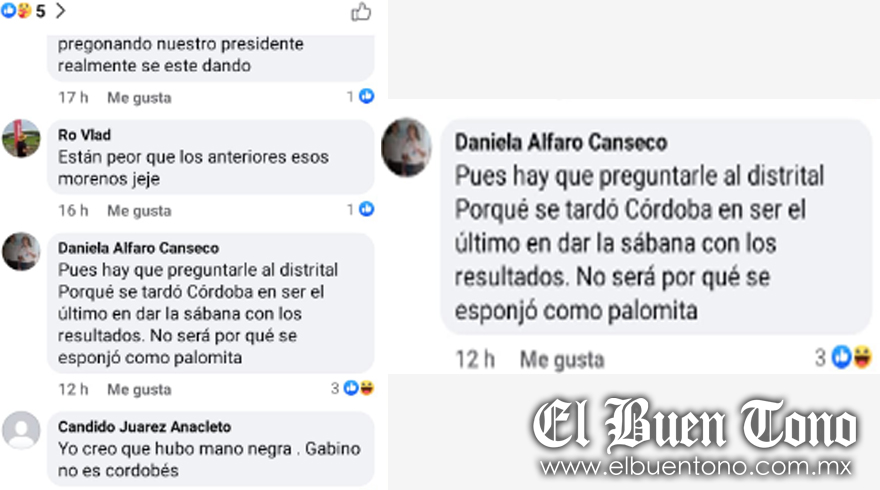This screenshot has width=880, height=490.
Task: Click like reaction icon on 17 h comment
Action: coord(366,97)
